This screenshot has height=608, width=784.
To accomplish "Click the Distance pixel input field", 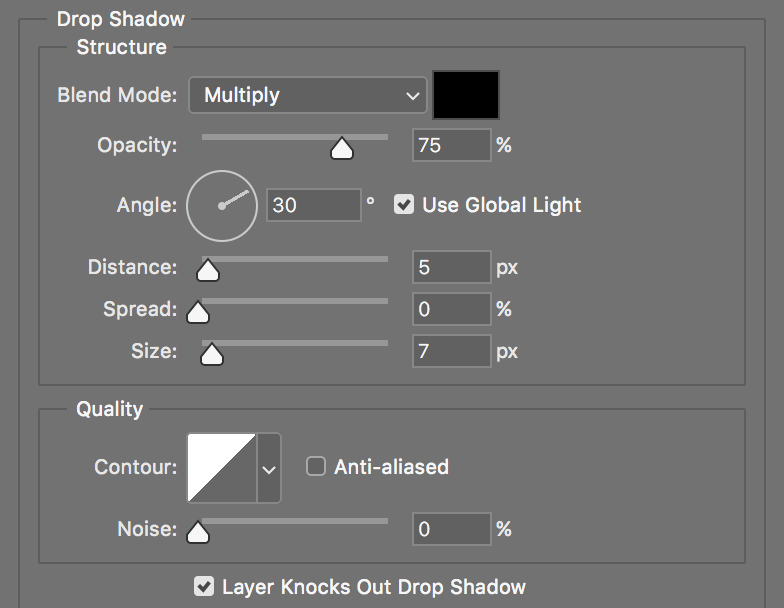I will click(x=451, y=267).
